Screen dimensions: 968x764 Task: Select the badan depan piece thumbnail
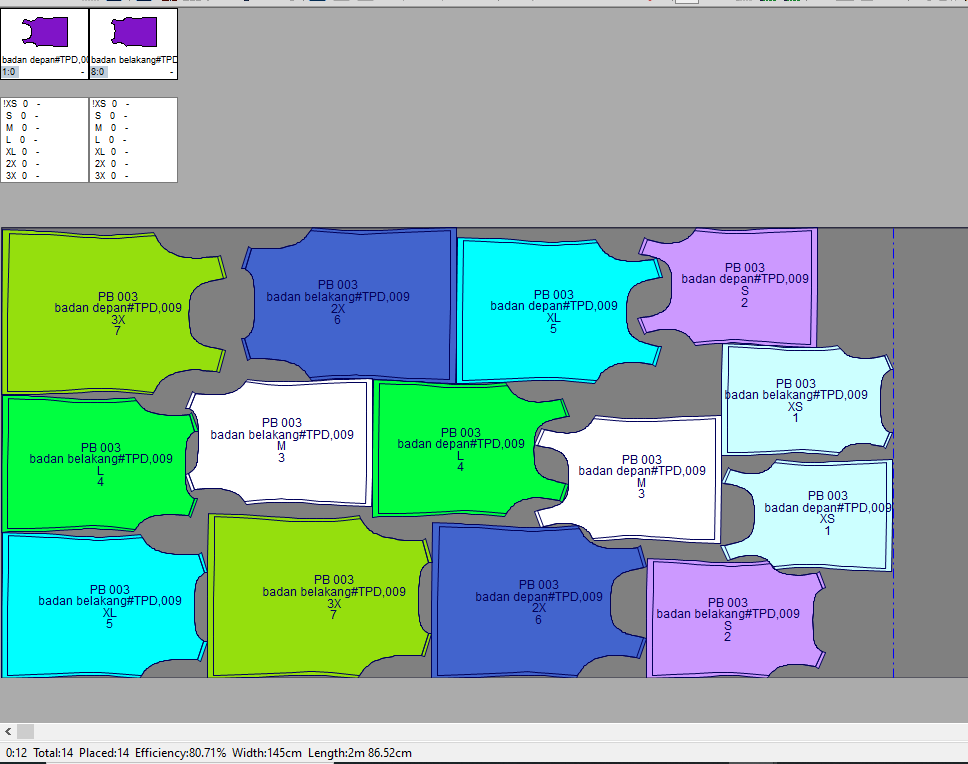pos(44,33)
